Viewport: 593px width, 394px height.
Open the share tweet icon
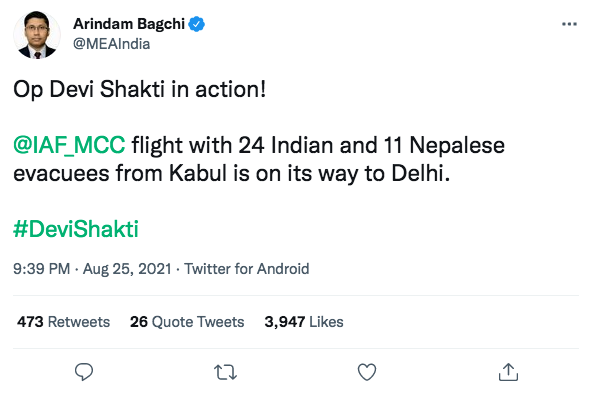[x=508, y=372]
